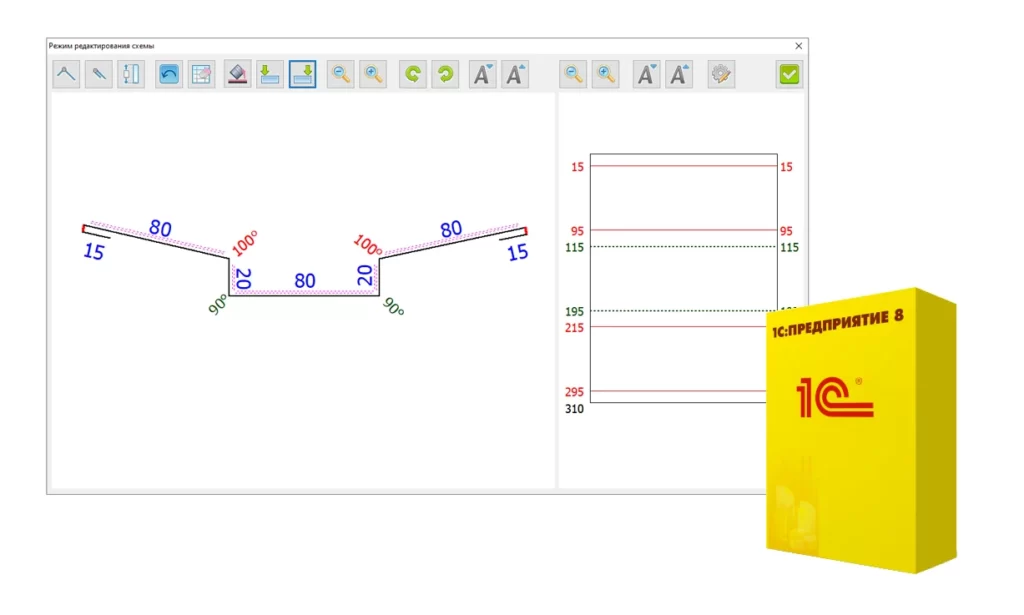The image size is (1024, 615).
Task: Rotate the profile counterclockwise with green arrow
Action: pyautogui.click(x=413, y=74)
